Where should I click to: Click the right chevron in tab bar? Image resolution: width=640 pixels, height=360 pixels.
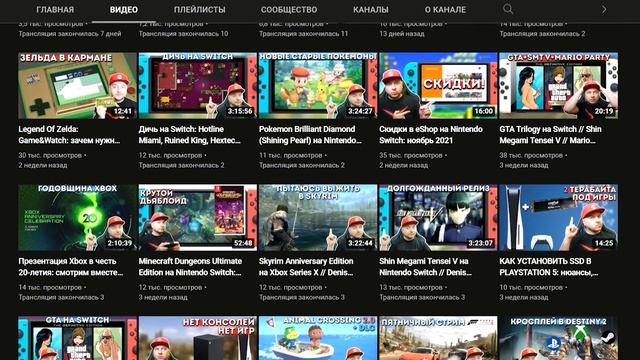pyautogui.click(x=604, y=9)
